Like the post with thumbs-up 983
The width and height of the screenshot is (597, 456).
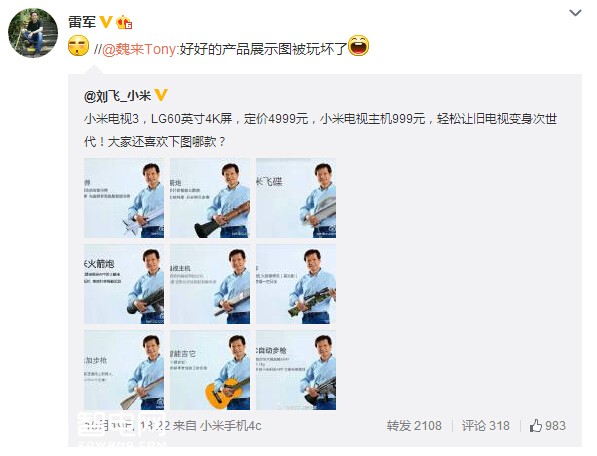coord(548,425)
